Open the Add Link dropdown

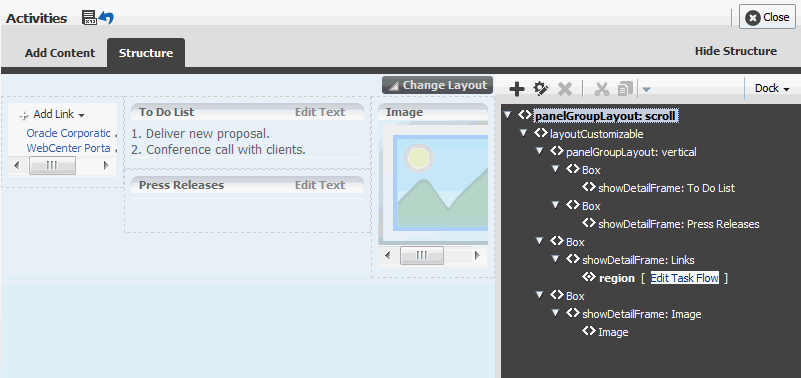(x=81, y=115)
